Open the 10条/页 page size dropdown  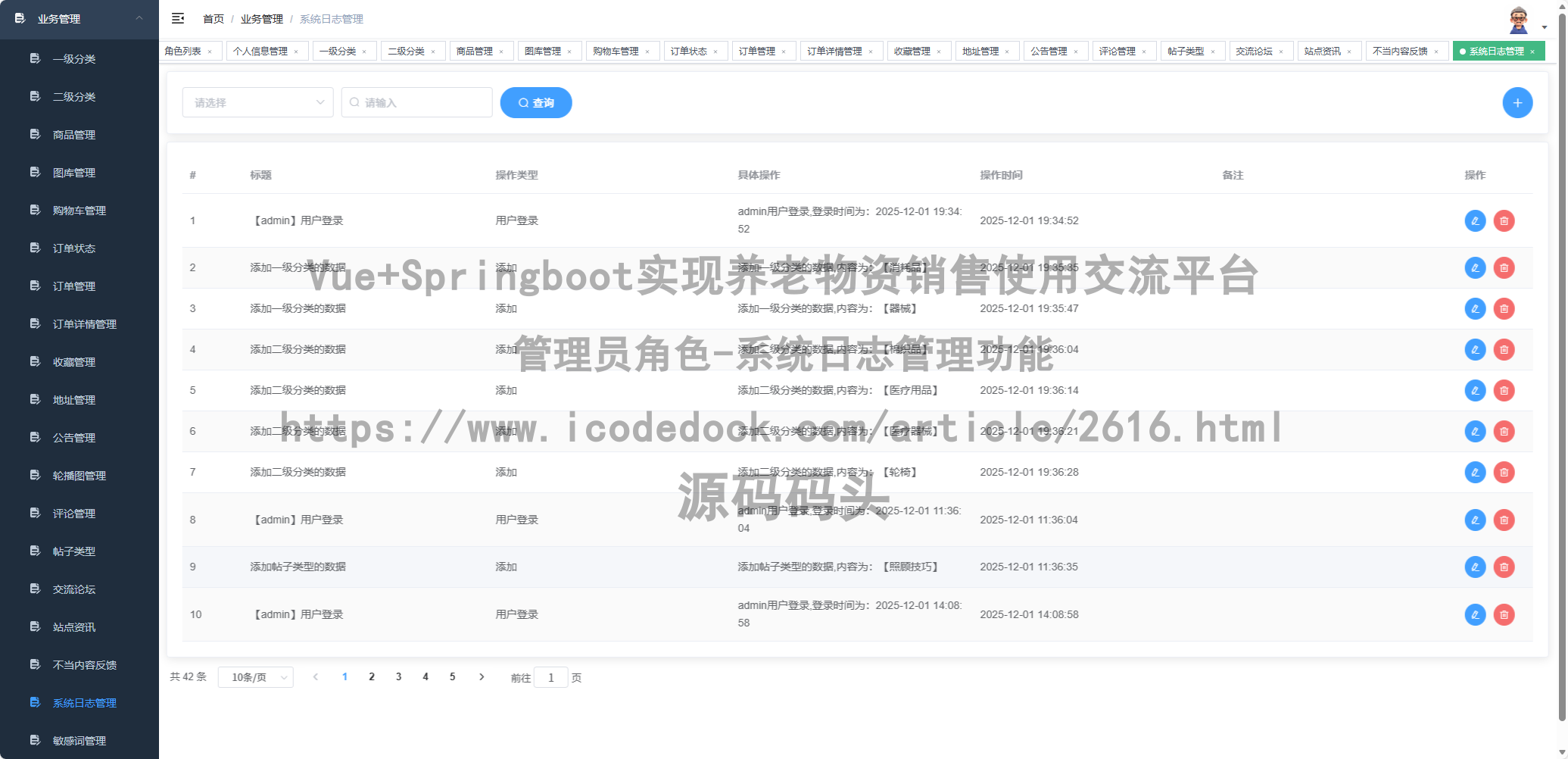click(255, 676)
